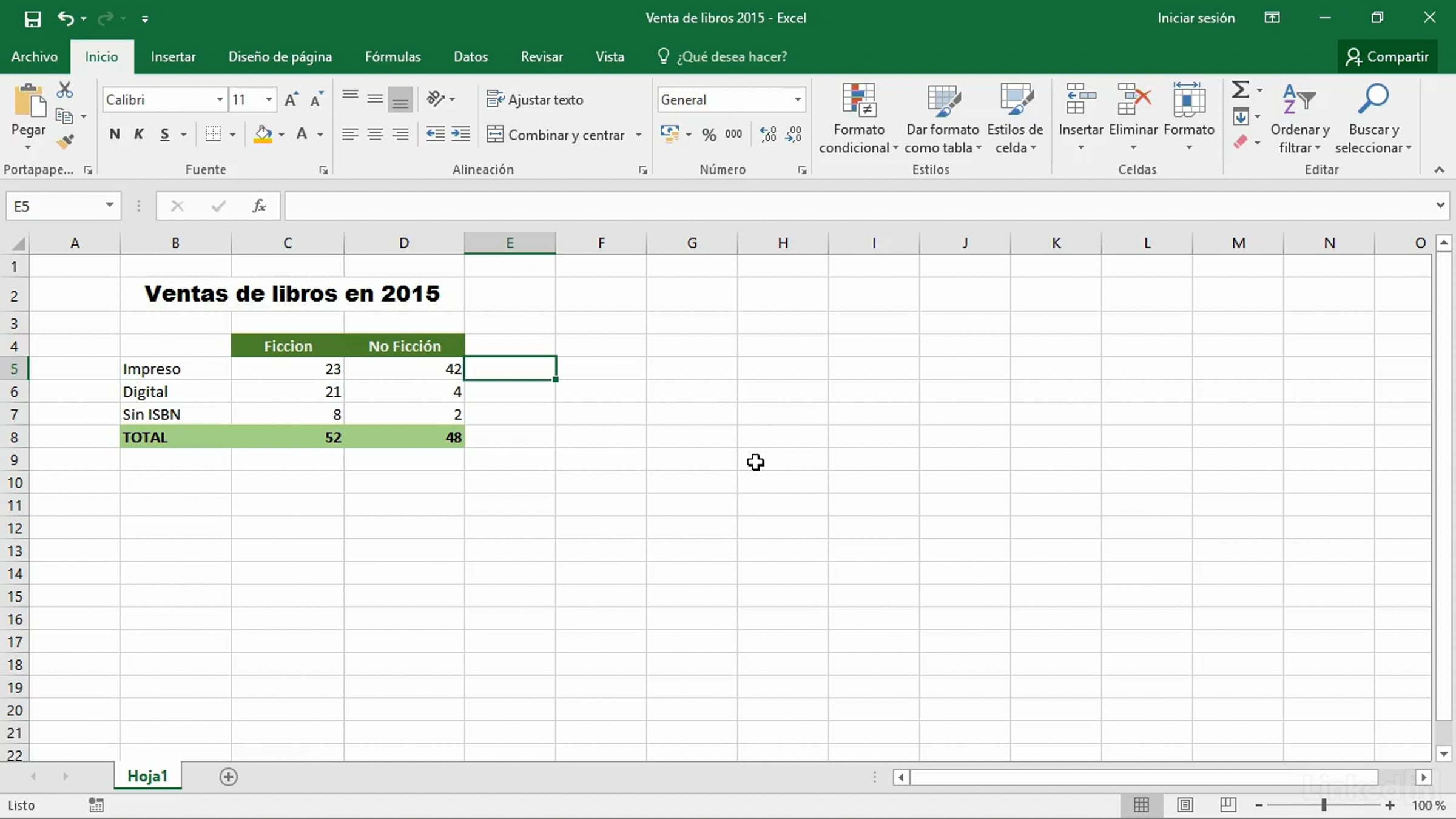Click the Insert Function fx icon
The width and height of the screenshot is (1456, 819).
(x=259, y=206)
